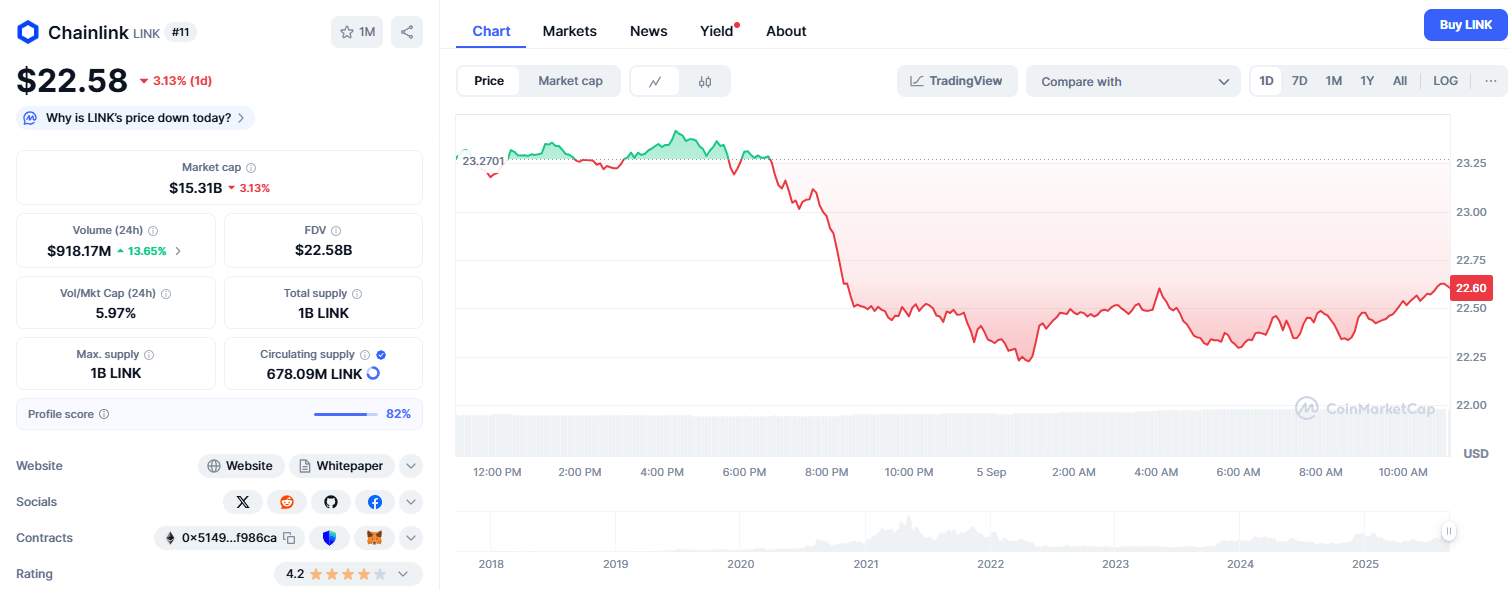Open the Compare with dropdown
This screenshot has width=1510, height=590.
[x=1133, y=81]
